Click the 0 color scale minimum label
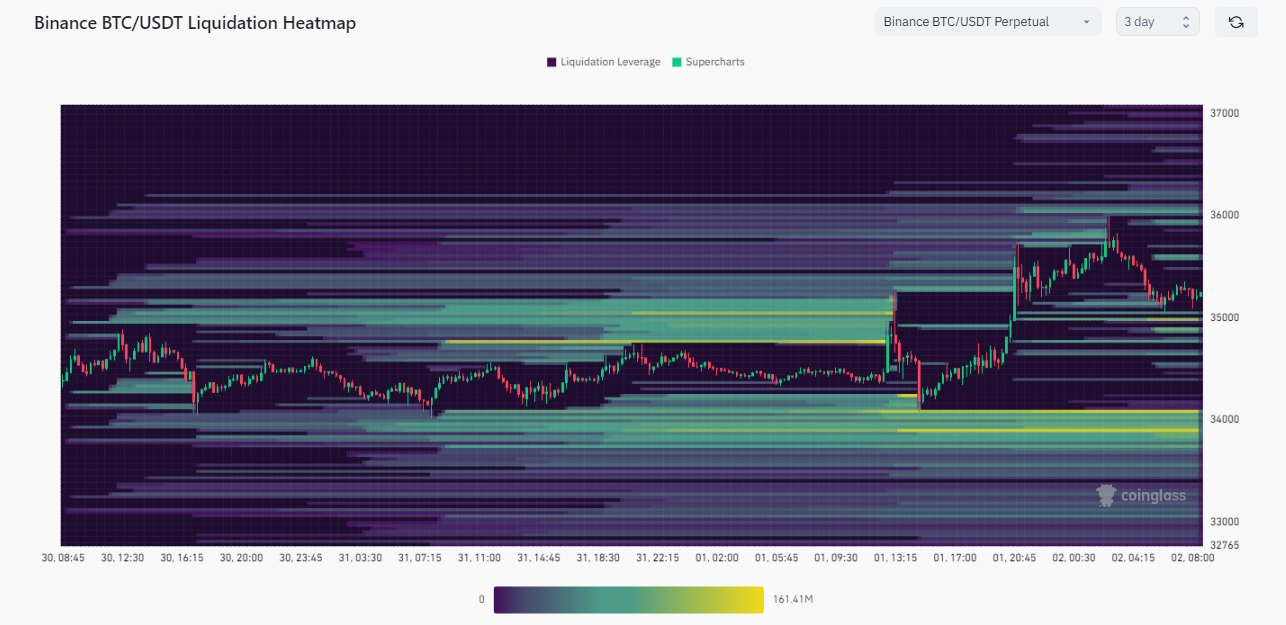 (481, 599)
